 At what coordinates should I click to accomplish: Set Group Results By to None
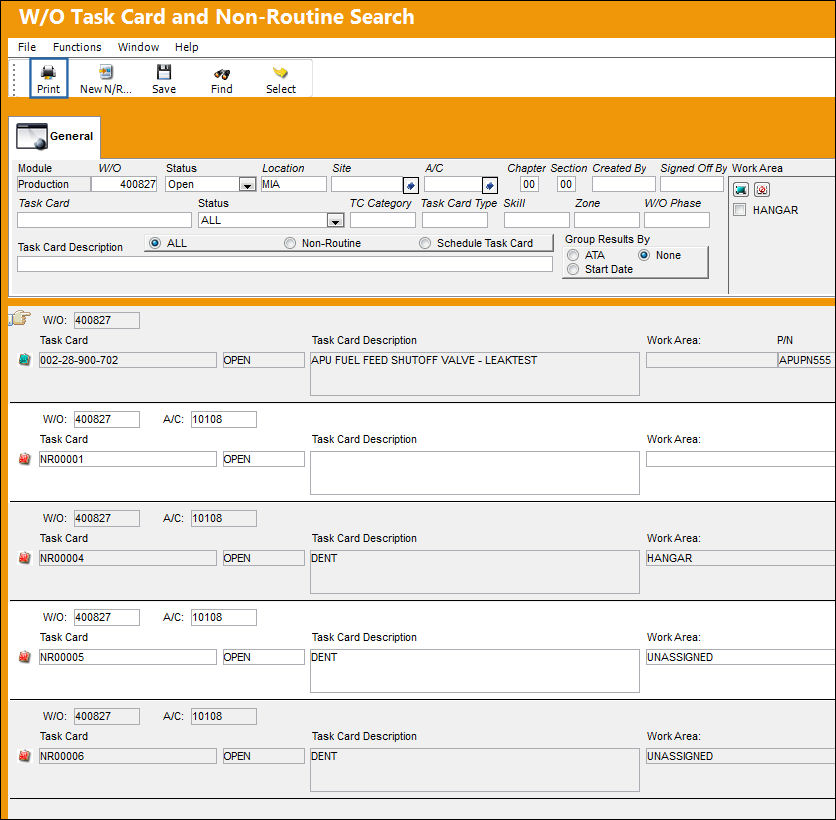tap(644, 255)
